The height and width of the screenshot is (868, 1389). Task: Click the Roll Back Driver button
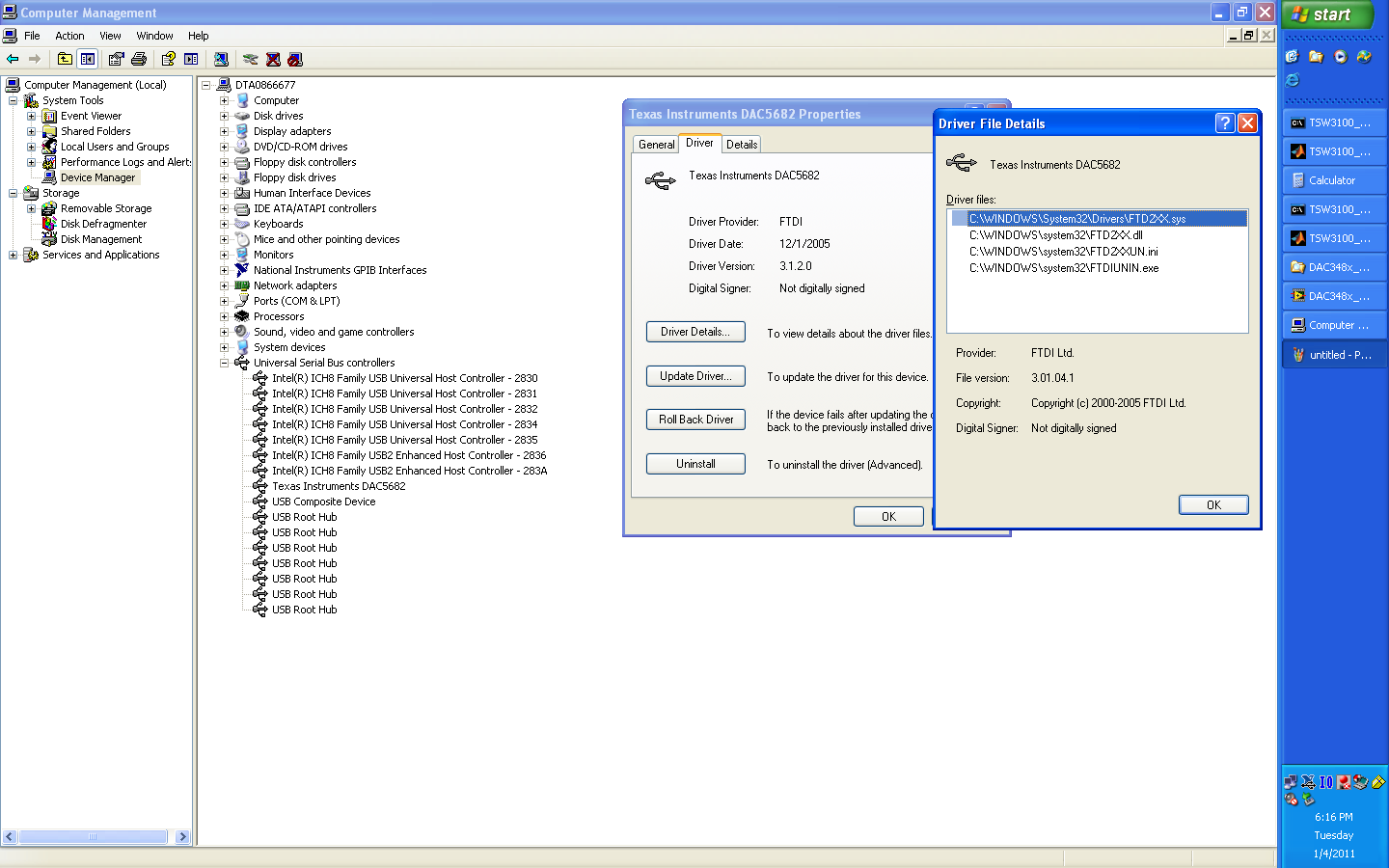pyautogui.click(x=695, y=420)
